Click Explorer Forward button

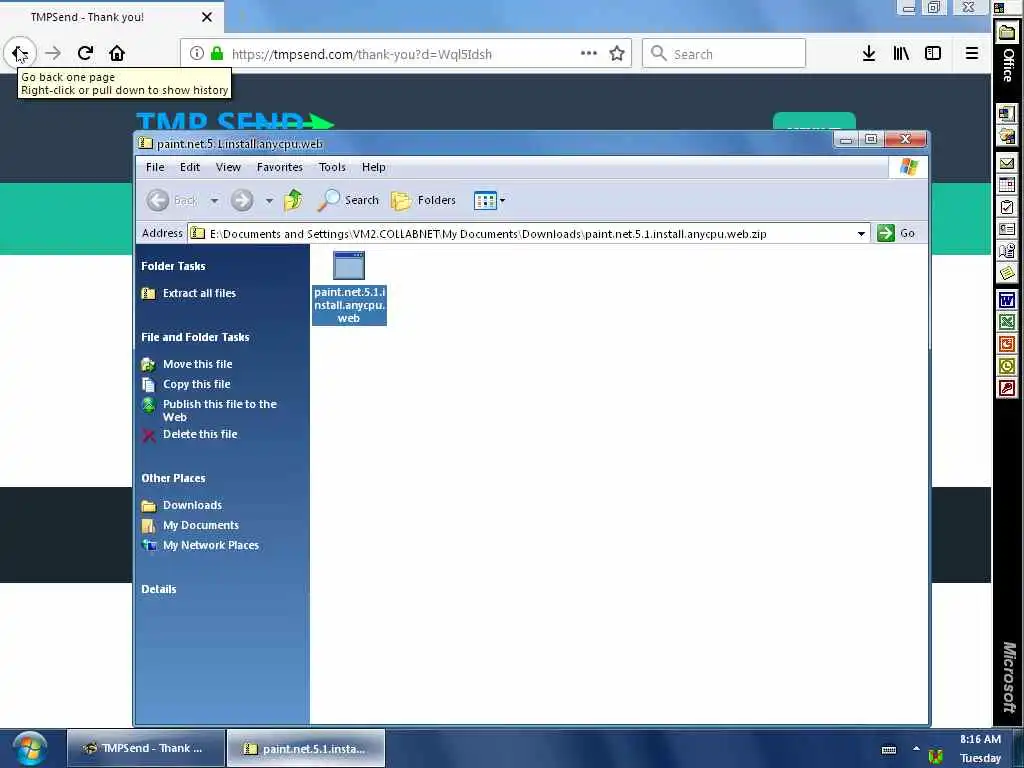[242, 200]
